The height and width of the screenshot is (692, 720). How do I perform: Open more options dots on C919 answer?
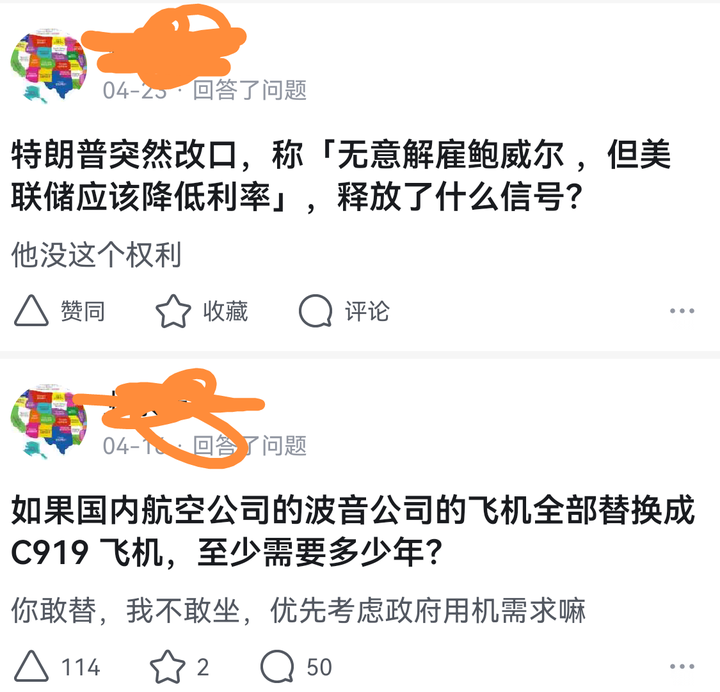(682, 666)
